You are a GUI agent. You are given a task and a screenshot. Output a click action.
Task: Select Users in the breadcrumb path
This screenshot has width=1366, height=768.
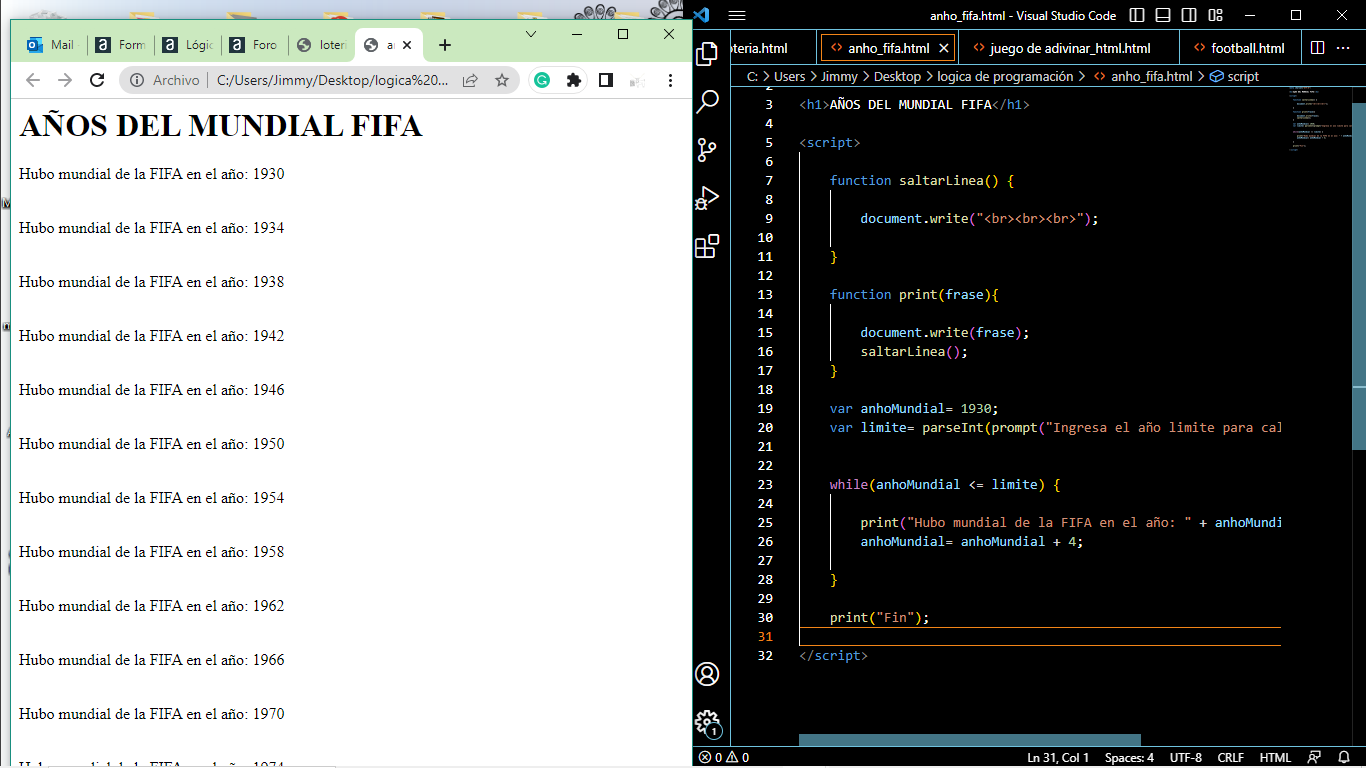[x=789, y=76]
